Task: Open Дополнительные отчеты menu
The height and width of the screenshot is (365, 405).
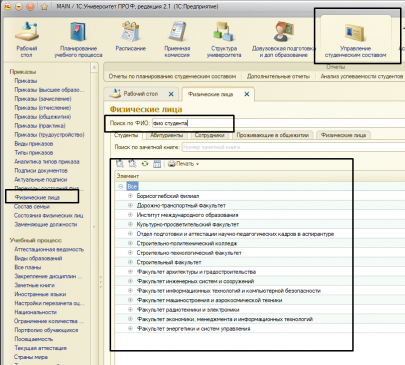Action: 278,76
